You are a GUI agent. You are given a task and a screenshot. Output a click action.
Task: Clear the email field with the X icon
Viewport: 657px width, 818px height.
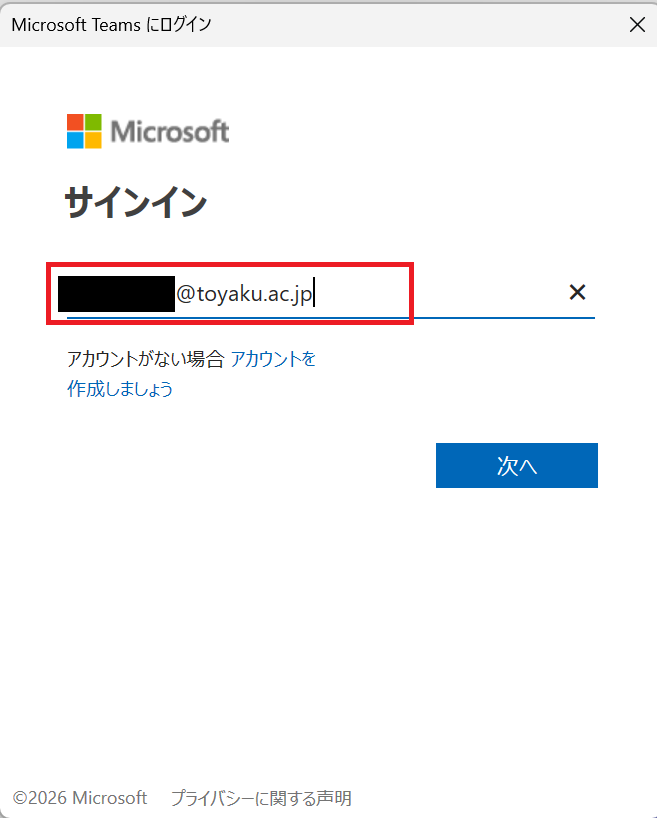point(577,292)
